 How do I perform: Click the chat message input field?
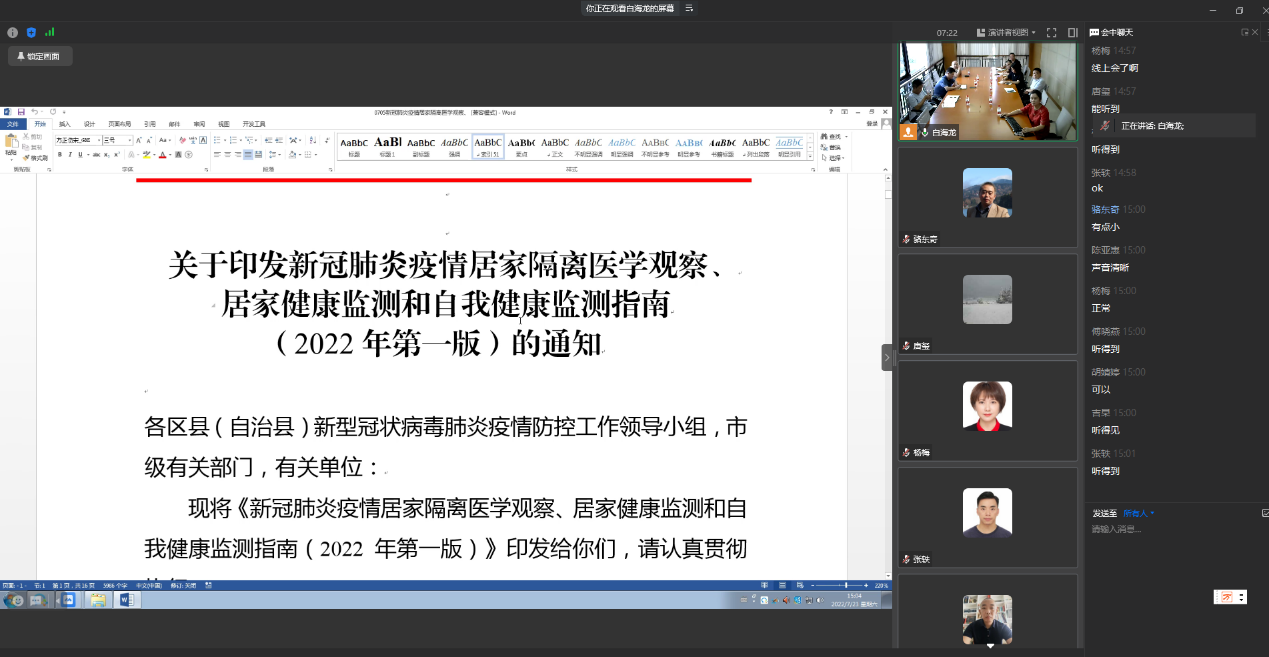click(x=1170, y=529)
